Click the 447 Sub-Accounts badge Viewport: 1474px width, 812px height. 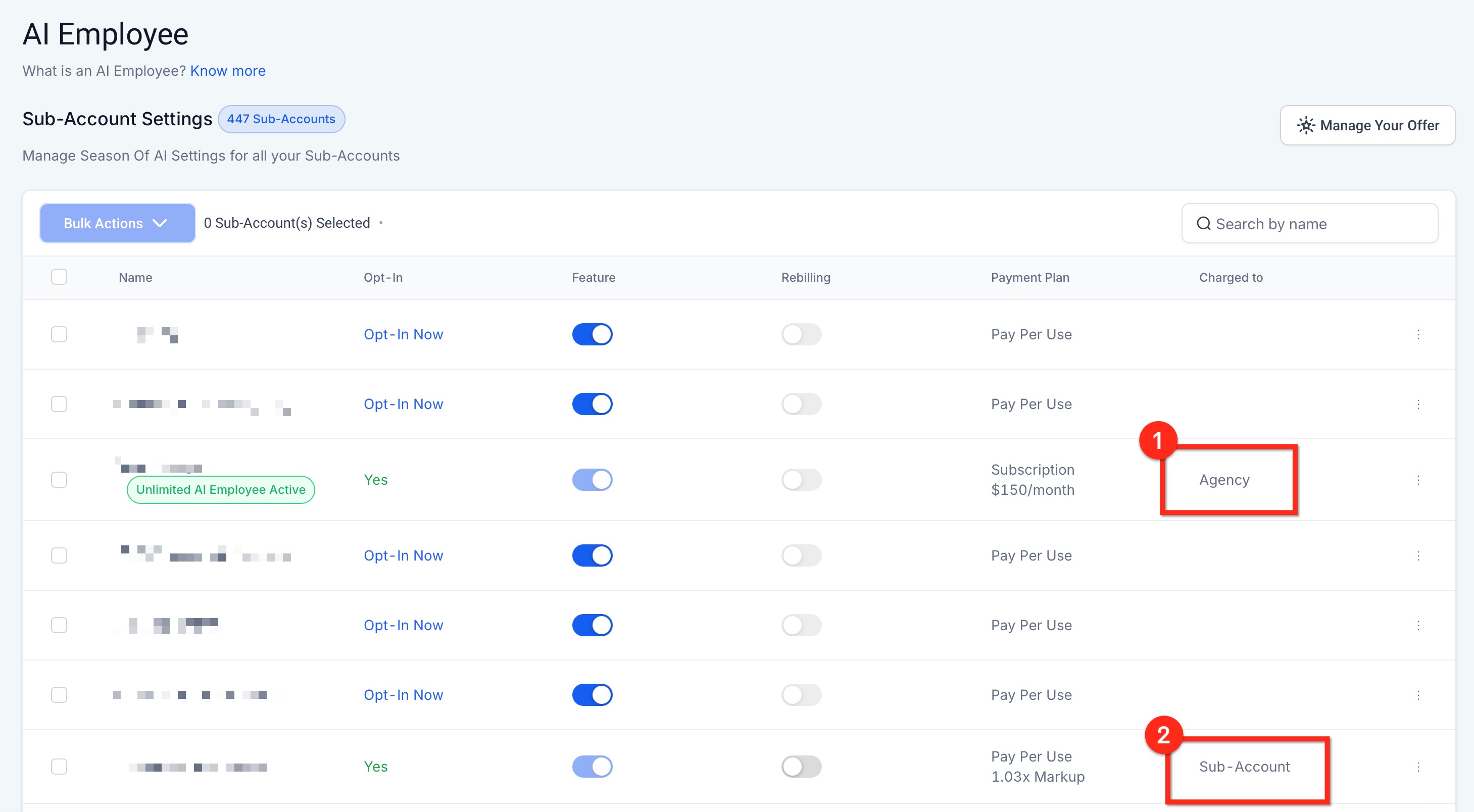[x=281, y=119]
